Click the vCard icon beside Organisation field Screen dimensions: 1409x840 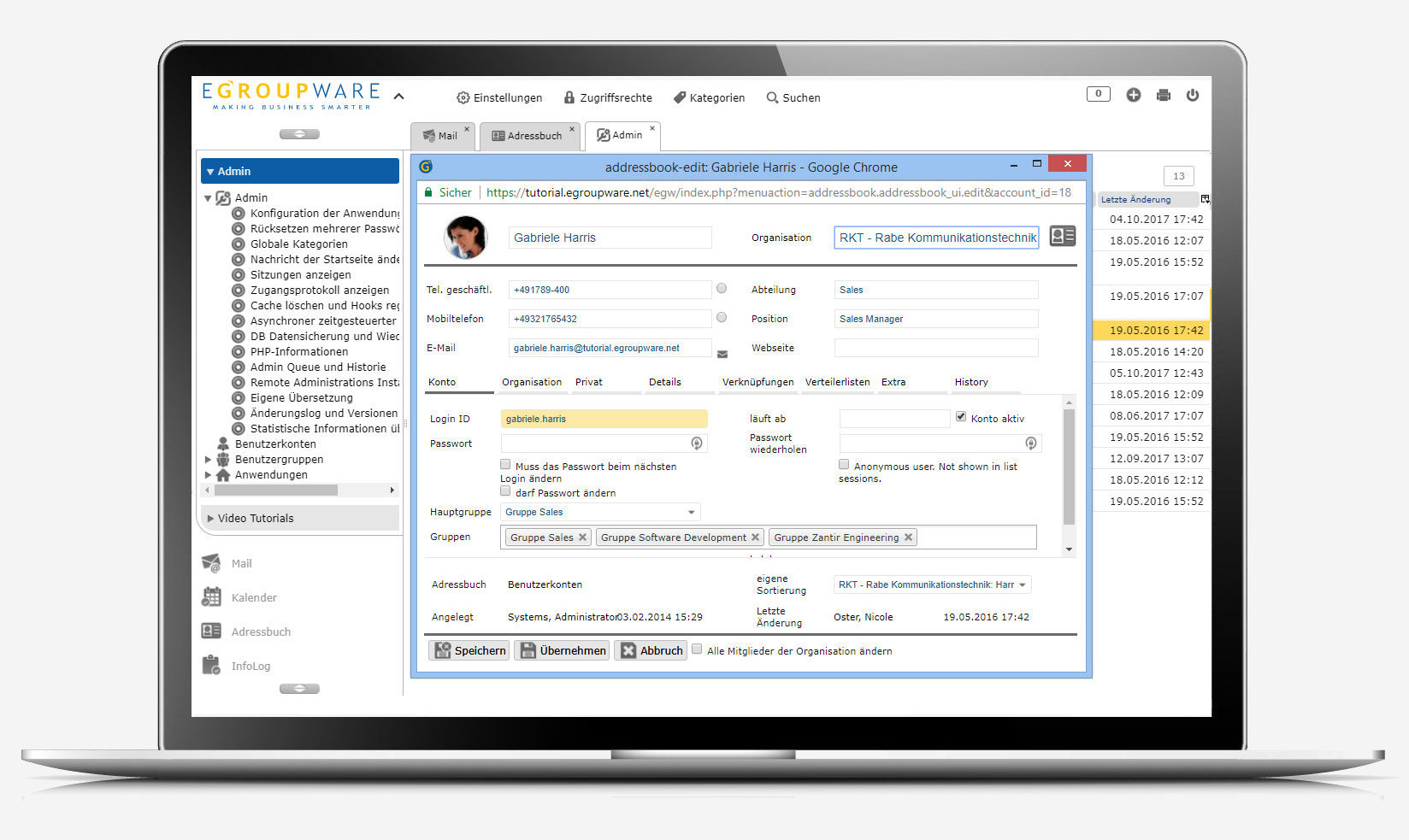pyautogui.click(x=1062, y=237)
